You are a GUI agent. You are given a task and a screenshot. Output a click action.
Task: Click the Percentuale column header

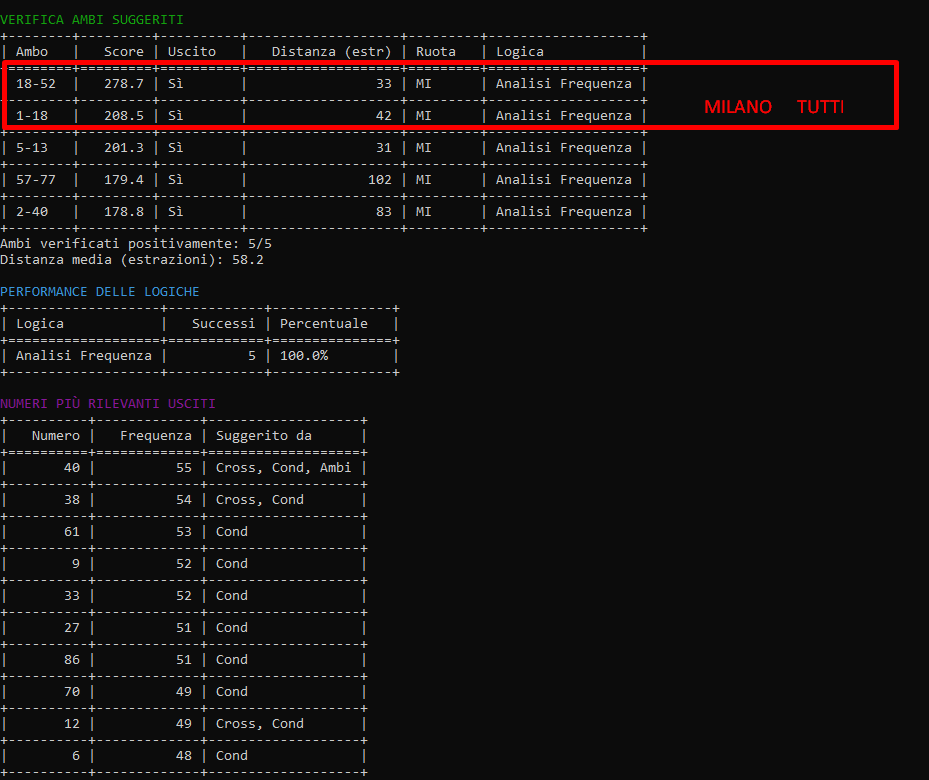(x=324, y=323)
